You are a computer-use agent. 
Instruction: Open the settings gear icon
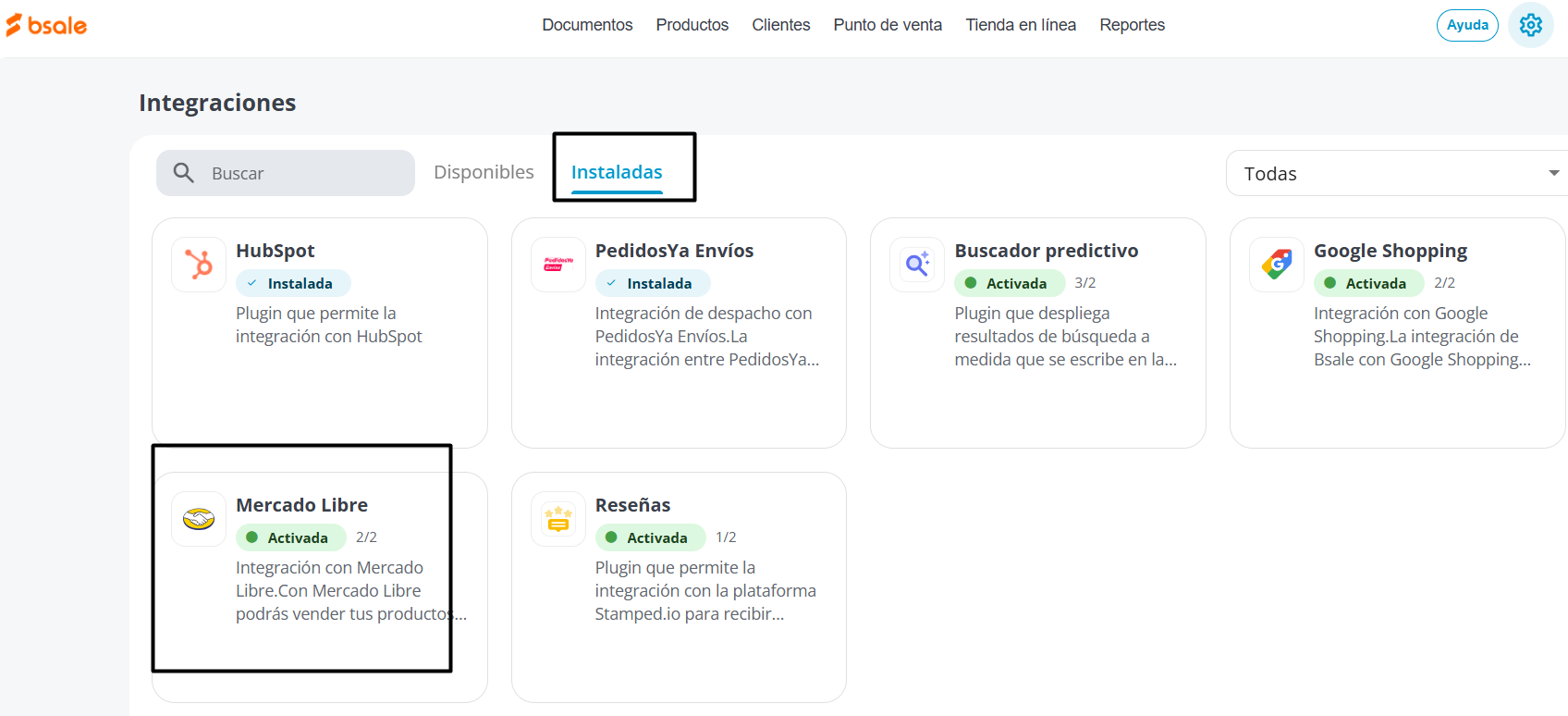point(1531,25)
